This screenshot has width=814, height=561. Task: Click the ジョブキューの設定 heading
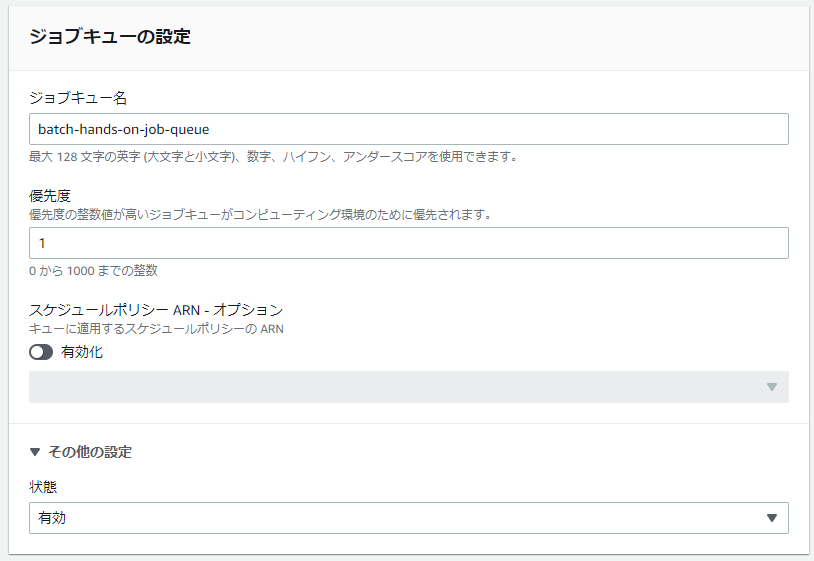tap(110, 36)
